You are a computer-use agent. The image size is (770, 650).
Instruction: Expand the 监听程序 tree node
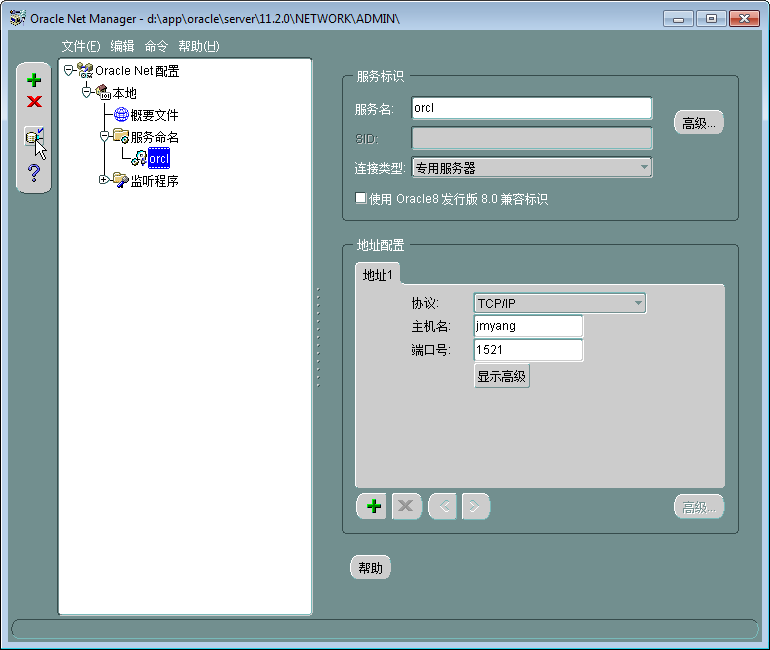(x=104, y=180)
